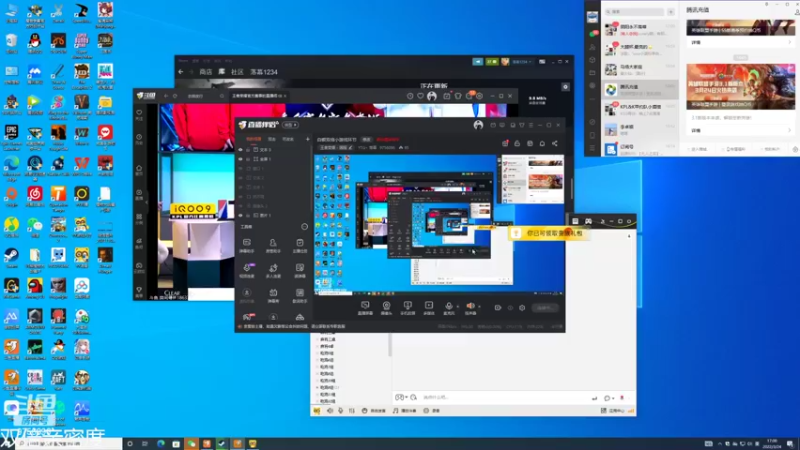Image resolution: width=800 pixels, height=450 pixels.
Task: Open the history clock icon in Huya title bar
Action: pyautogui.click(x=410, y=96)
